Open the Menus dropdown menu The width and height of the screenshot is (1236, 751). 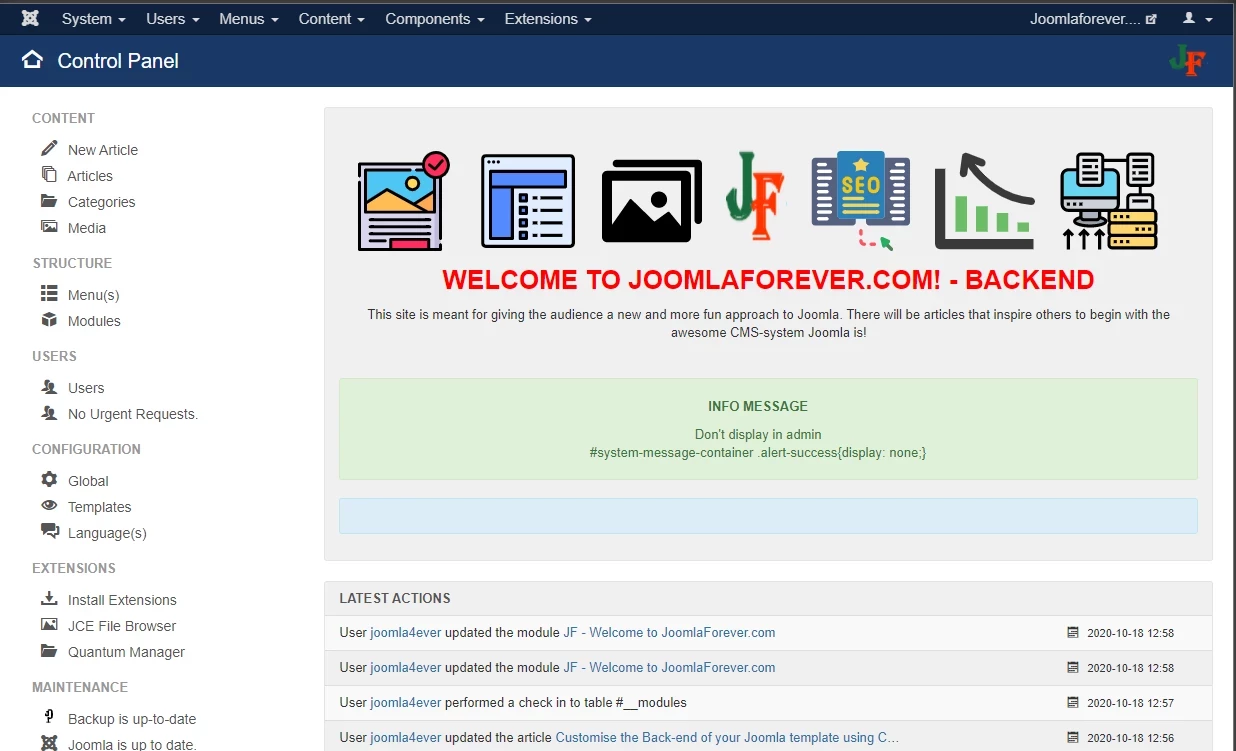coord(249,19)
